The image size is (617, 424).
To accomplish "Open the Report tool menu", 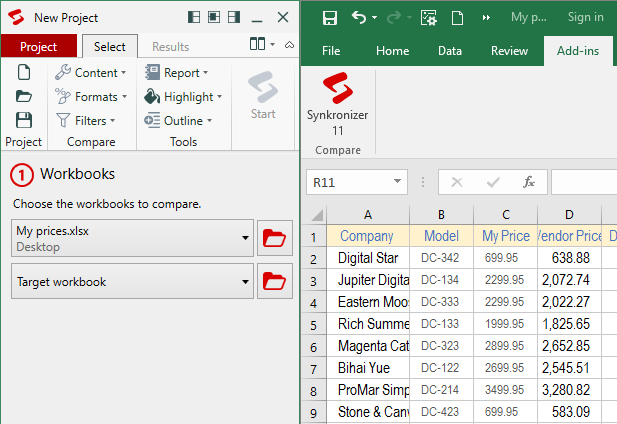I will pyautogui.click(x=176, y=73).
